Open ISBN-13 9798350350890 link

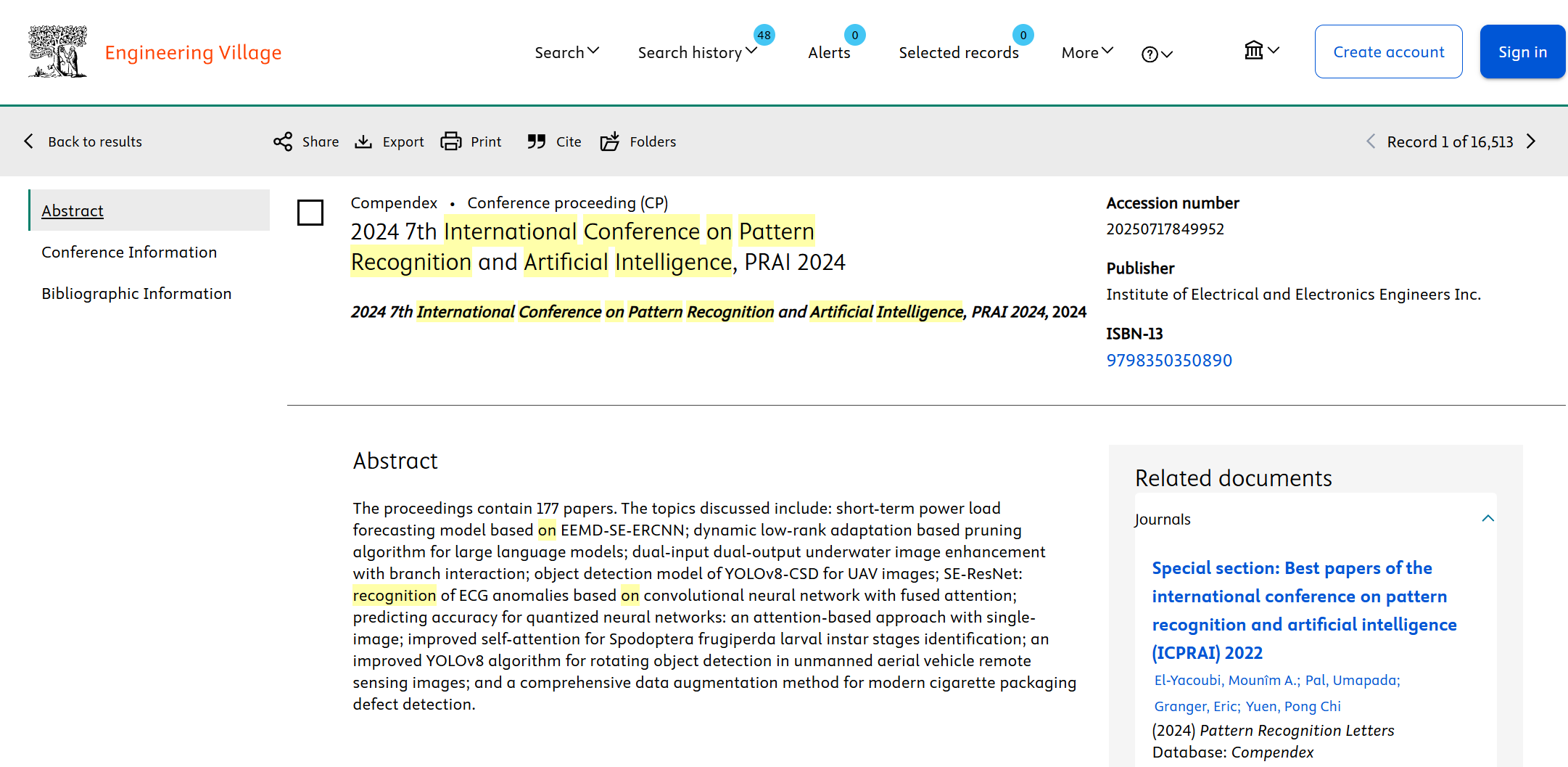click(1169, 360)
